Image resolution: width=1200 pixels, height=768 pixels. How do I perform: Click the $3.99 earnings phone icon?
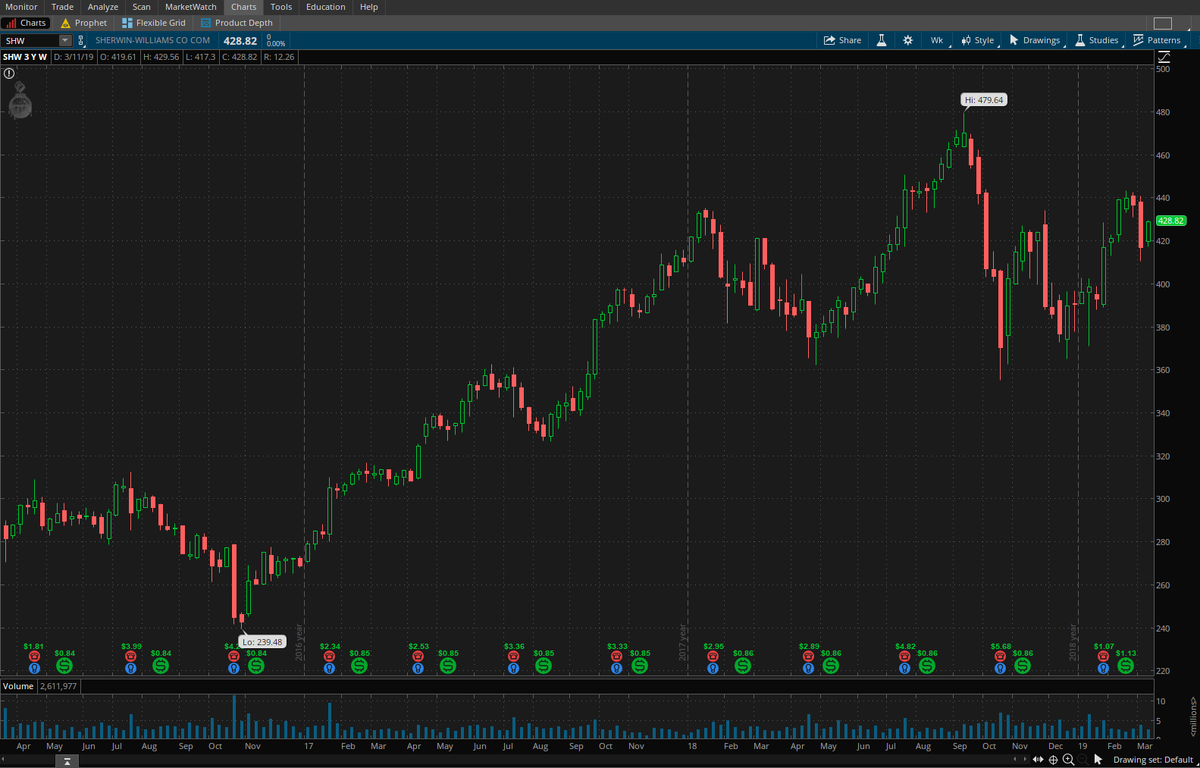(x=131, y=656)
